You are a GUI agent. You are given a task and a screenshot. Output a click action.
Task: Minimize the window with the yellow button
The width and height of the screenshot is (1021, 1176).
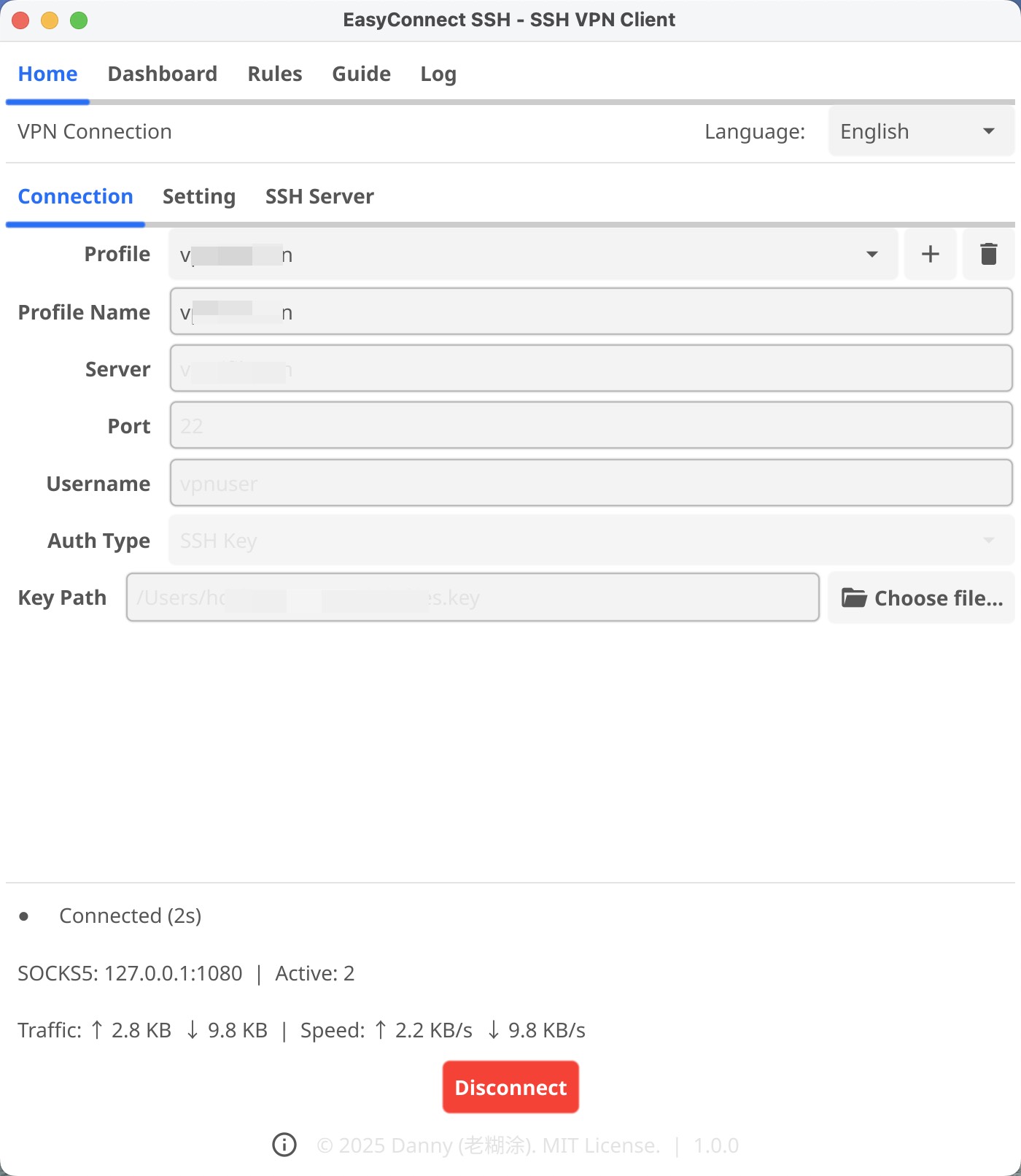pos(50,20)
